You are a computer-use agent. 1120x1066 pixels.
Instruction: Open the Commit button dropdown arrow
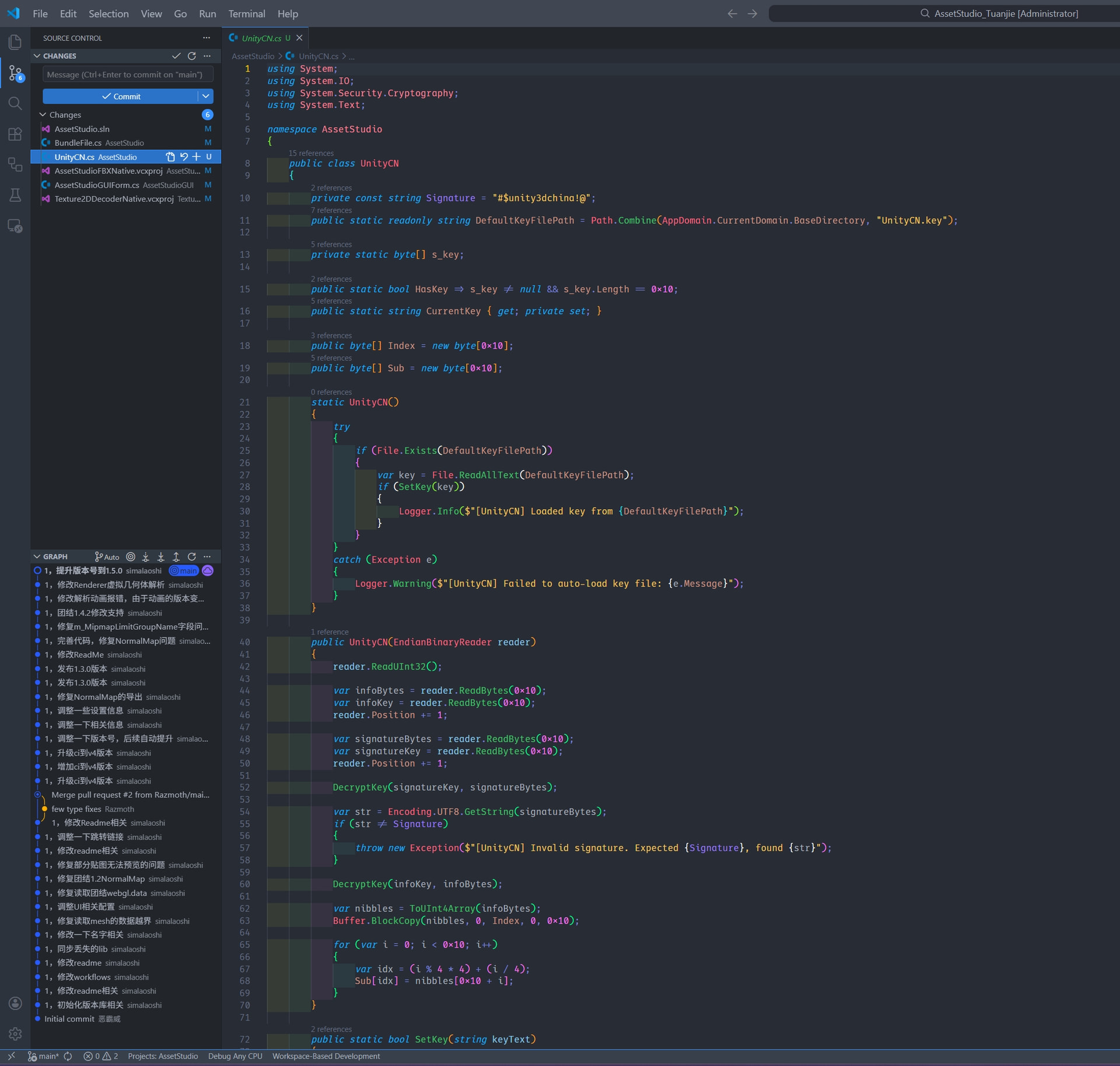206,96
